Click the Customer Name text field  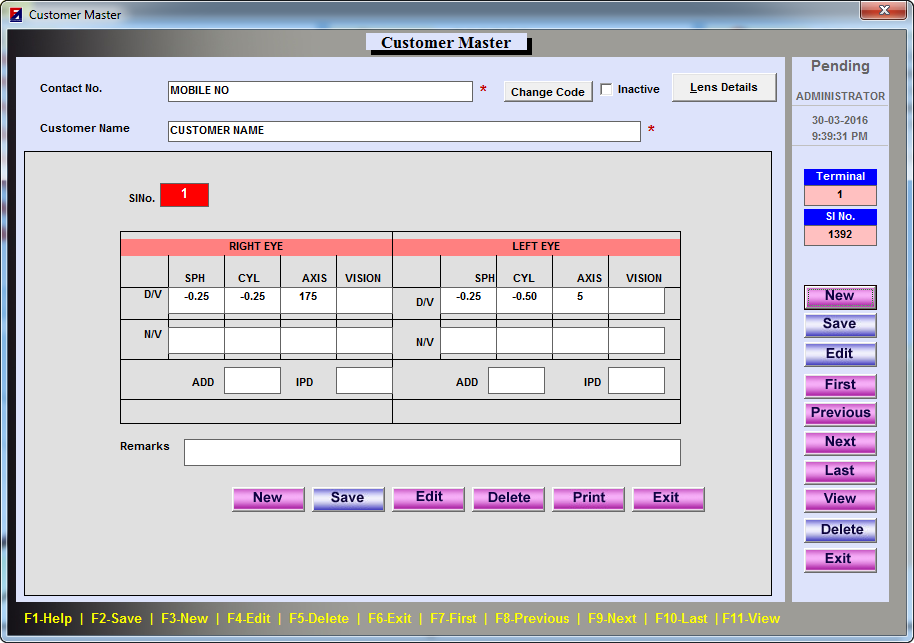point(404,131)
